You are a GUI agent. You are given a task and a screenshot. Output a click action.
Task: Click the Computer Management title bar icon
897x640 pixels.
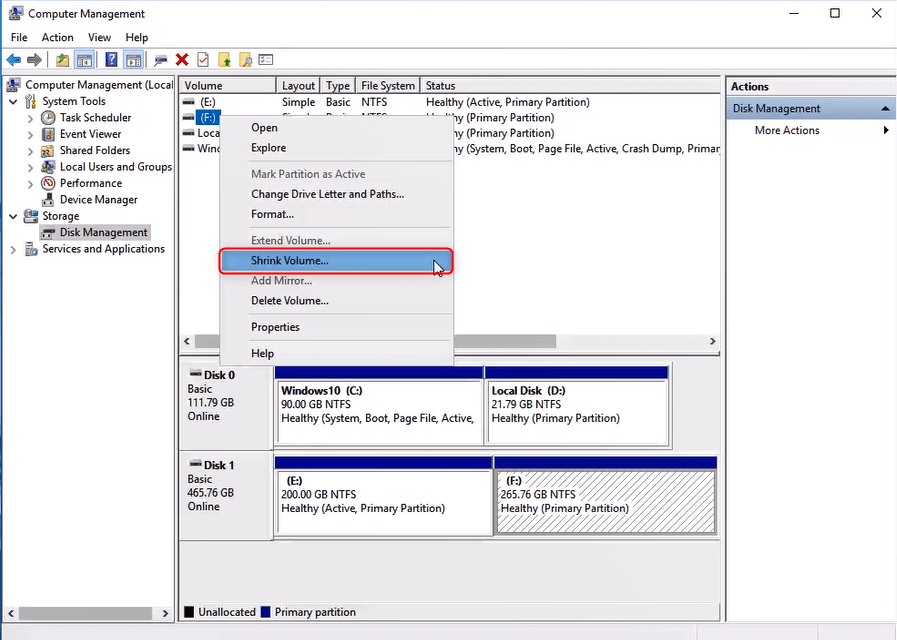click(x=16, y=13)
